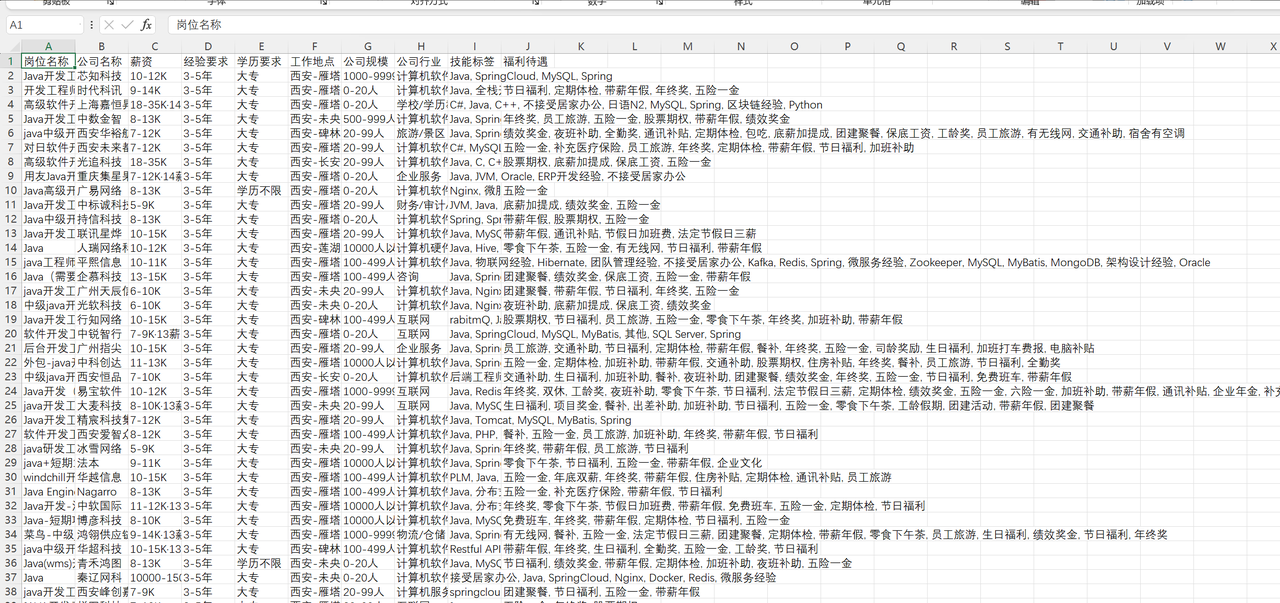
Task: Click the skills cell starting with Java, Hive
Action: tap(475, 248)
